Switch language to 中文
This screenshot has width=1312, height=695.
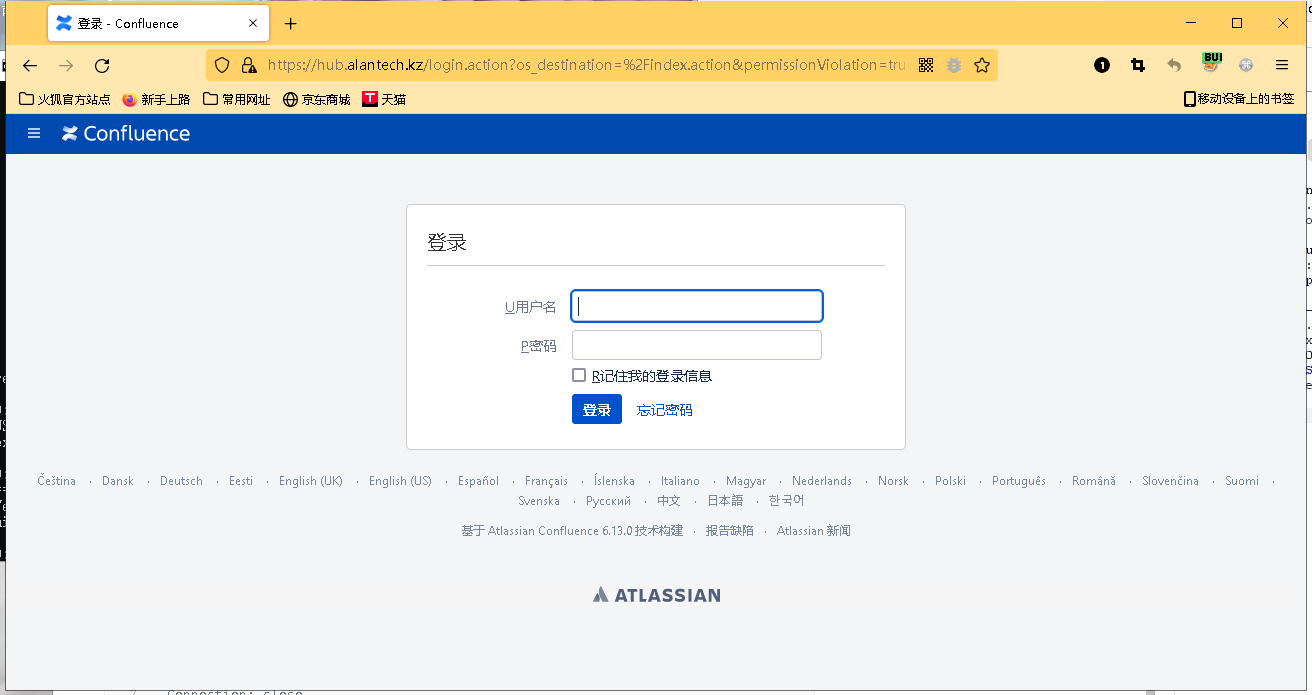point(669,501)
